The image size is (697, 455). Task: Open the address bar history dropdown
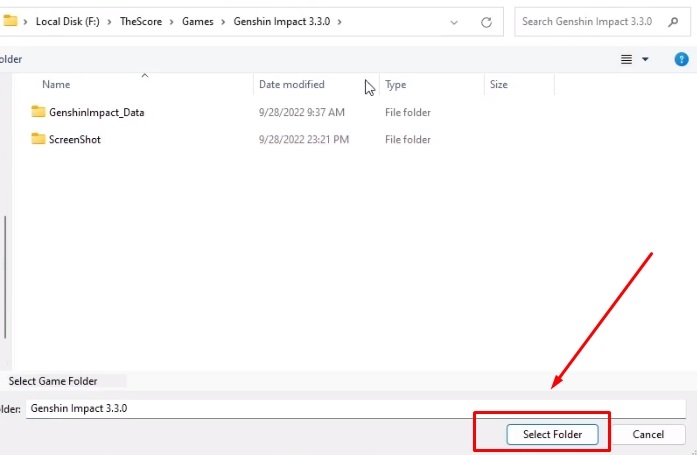pyautogui.click(x=454, y=22)
